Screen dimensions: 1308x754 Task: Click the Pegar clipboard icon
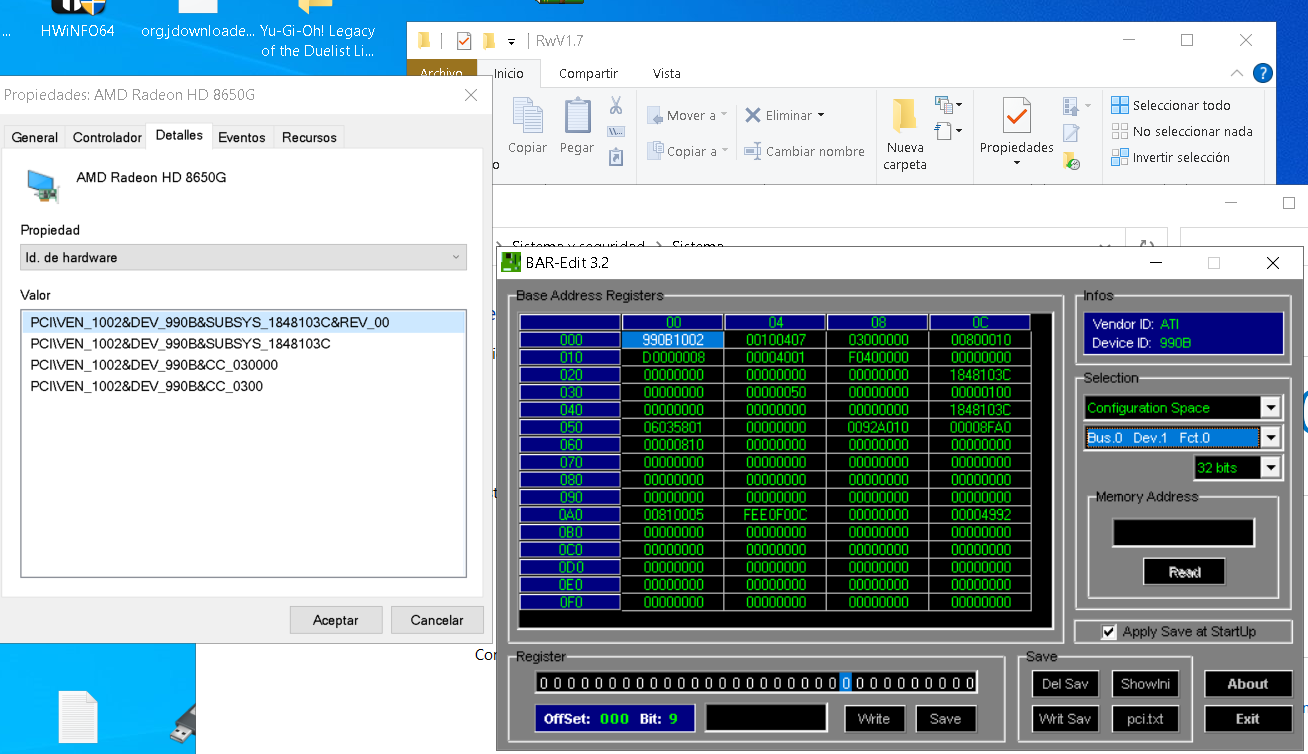(x=577, y=116)
